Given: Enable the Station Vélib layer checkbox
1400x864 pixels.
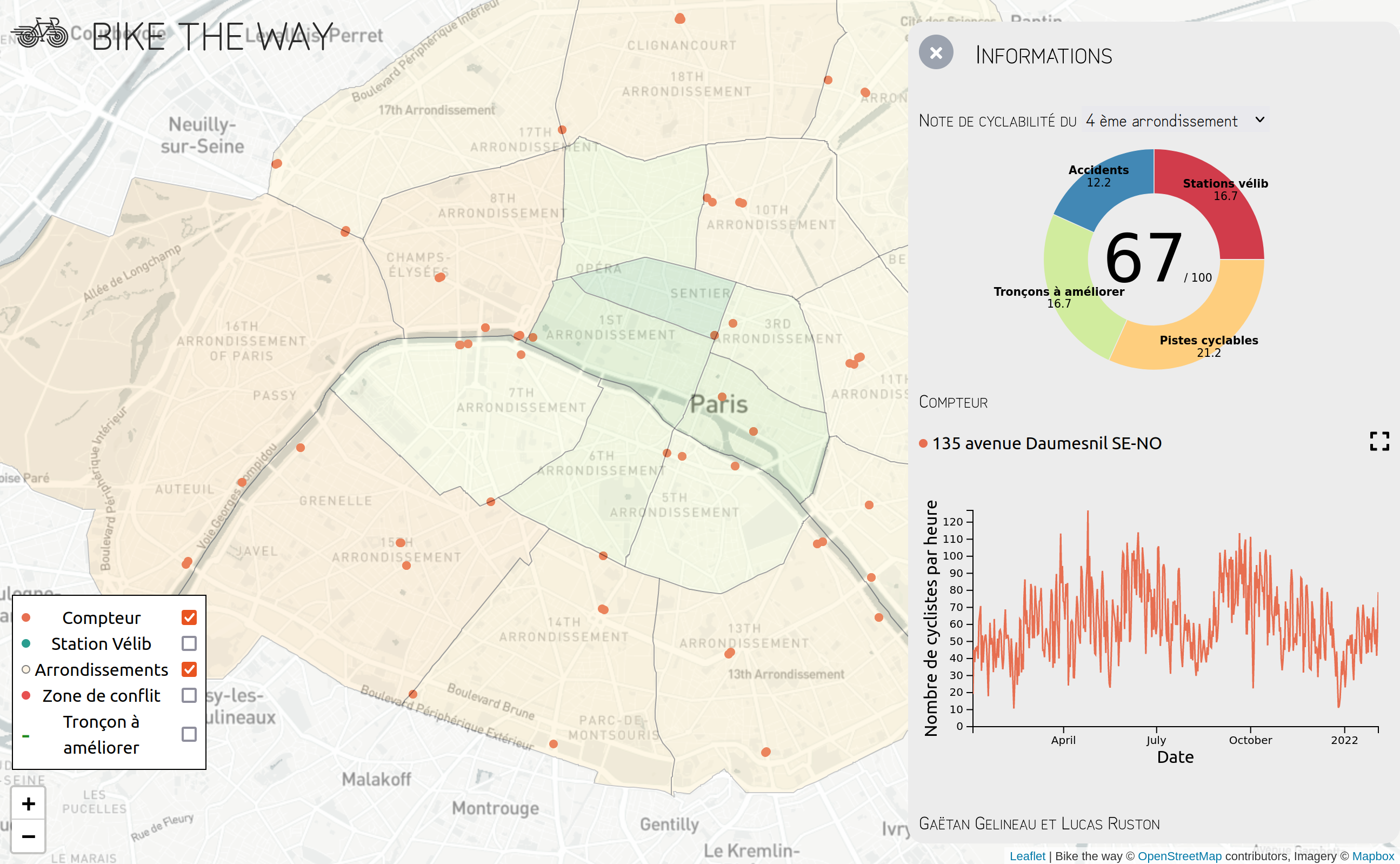Looking at the screenshot, I should (x=189, y=643).
